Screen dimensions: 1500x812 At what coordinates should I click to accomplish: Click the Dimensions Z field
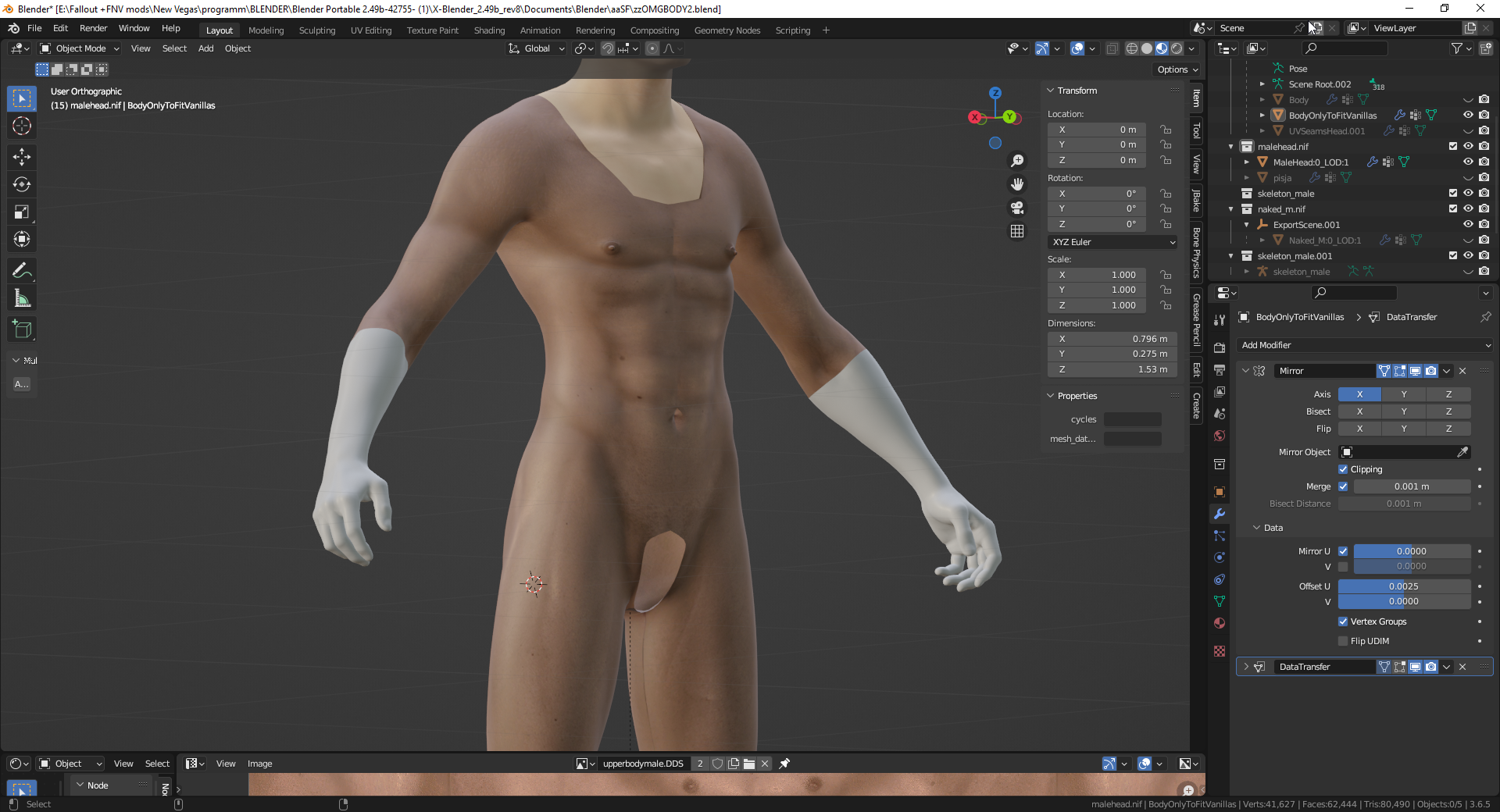1112,369
